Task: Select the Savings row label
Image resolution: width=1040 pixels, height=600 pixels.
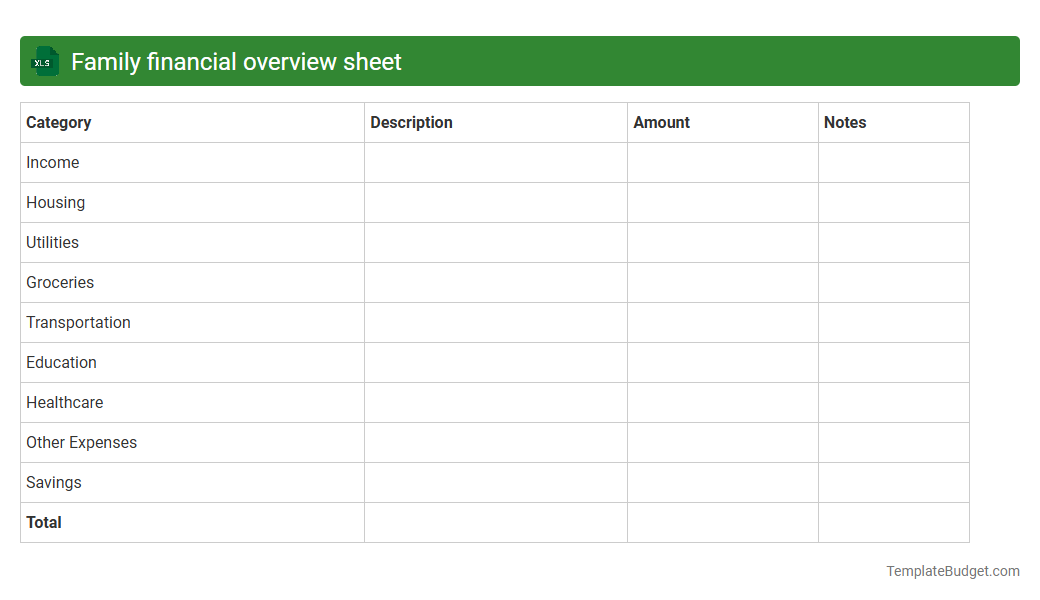Action: coord(53,482)
